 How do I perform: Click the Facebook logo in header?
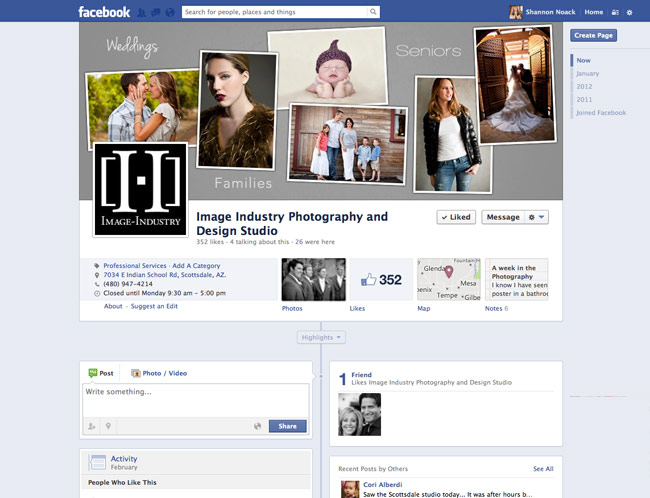104,12
